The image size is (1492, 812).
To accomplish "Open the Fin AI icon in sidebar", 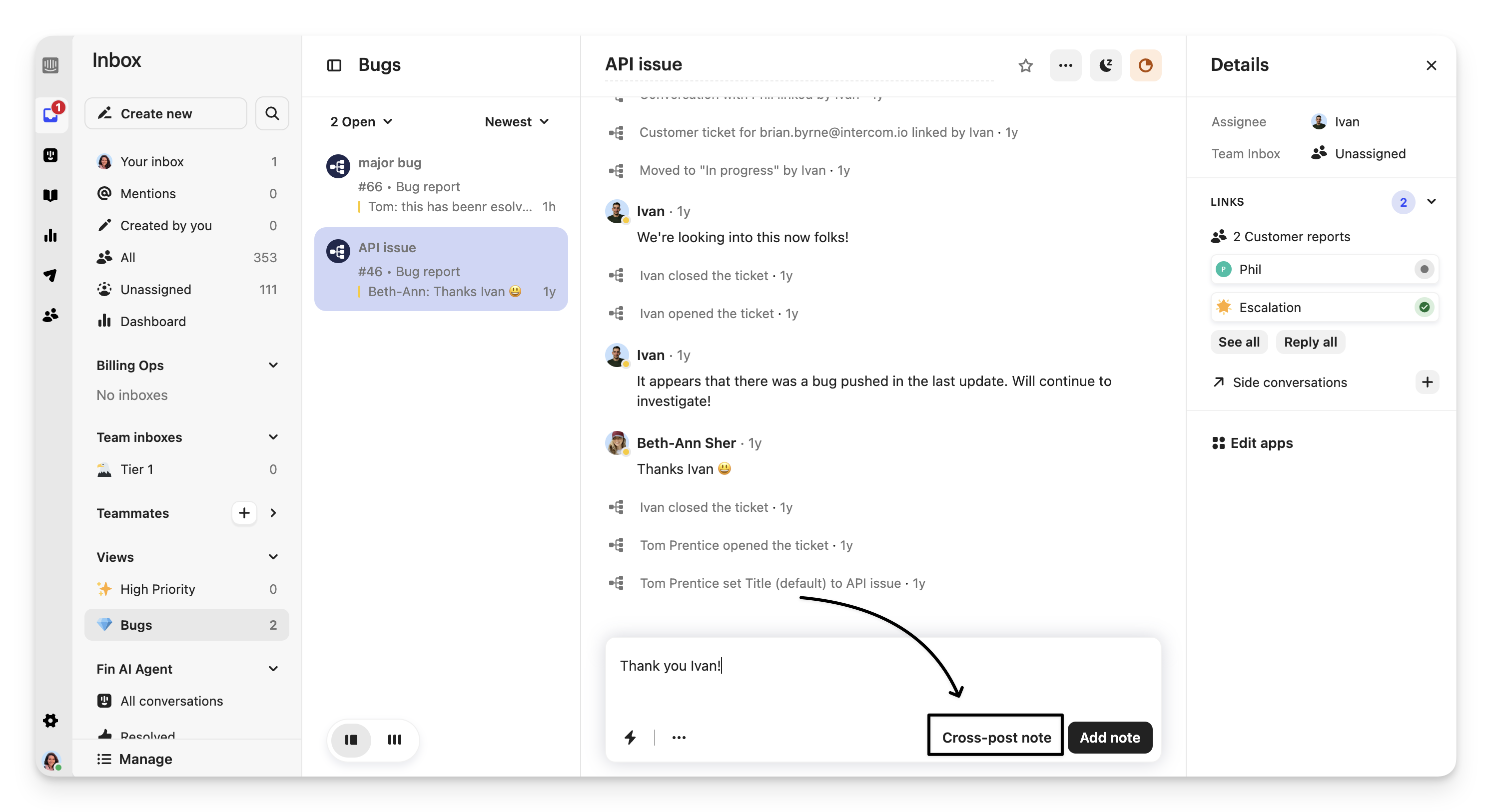I will 50,154.
